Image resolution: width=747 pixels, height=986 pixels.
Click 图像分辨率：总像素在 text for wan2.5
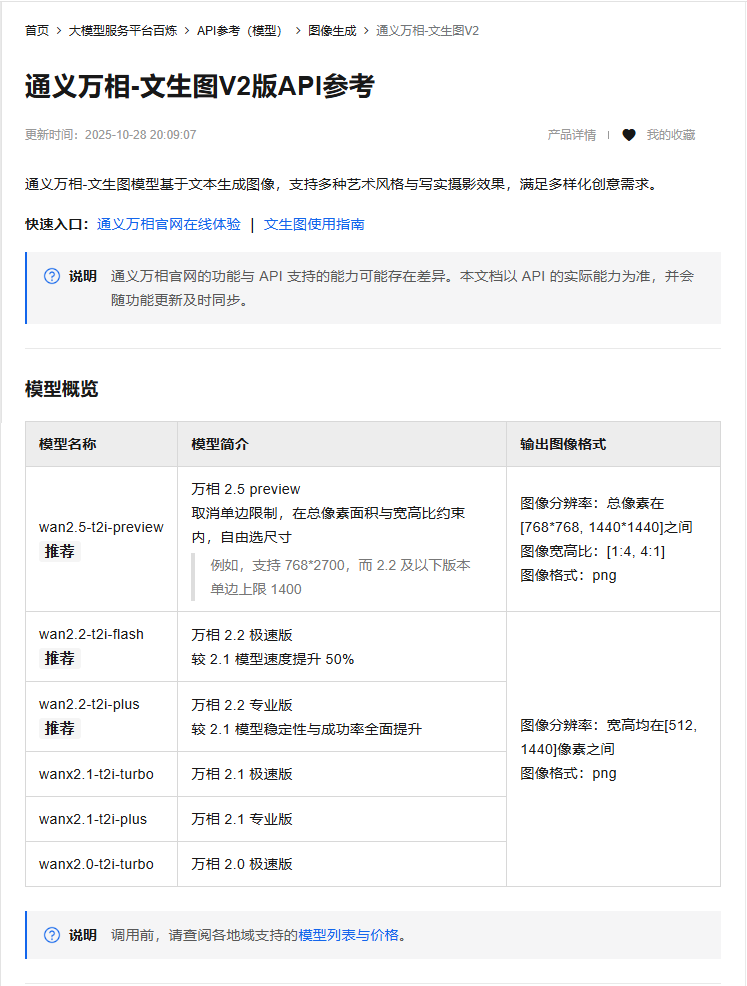(592, 503)
